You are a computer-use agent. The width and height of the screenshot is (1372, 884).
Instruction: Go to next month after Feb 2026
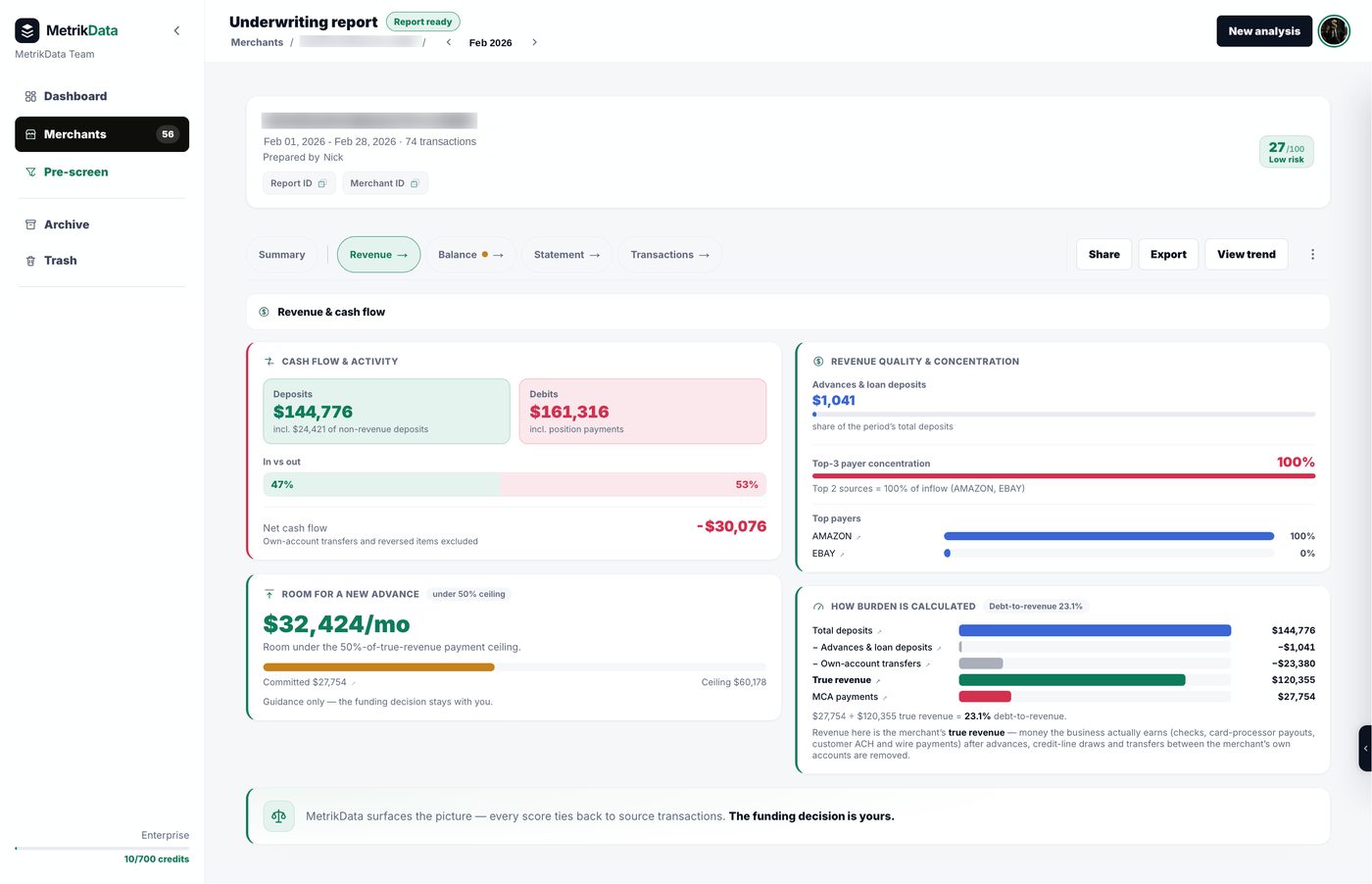click(x=534, y=42)
